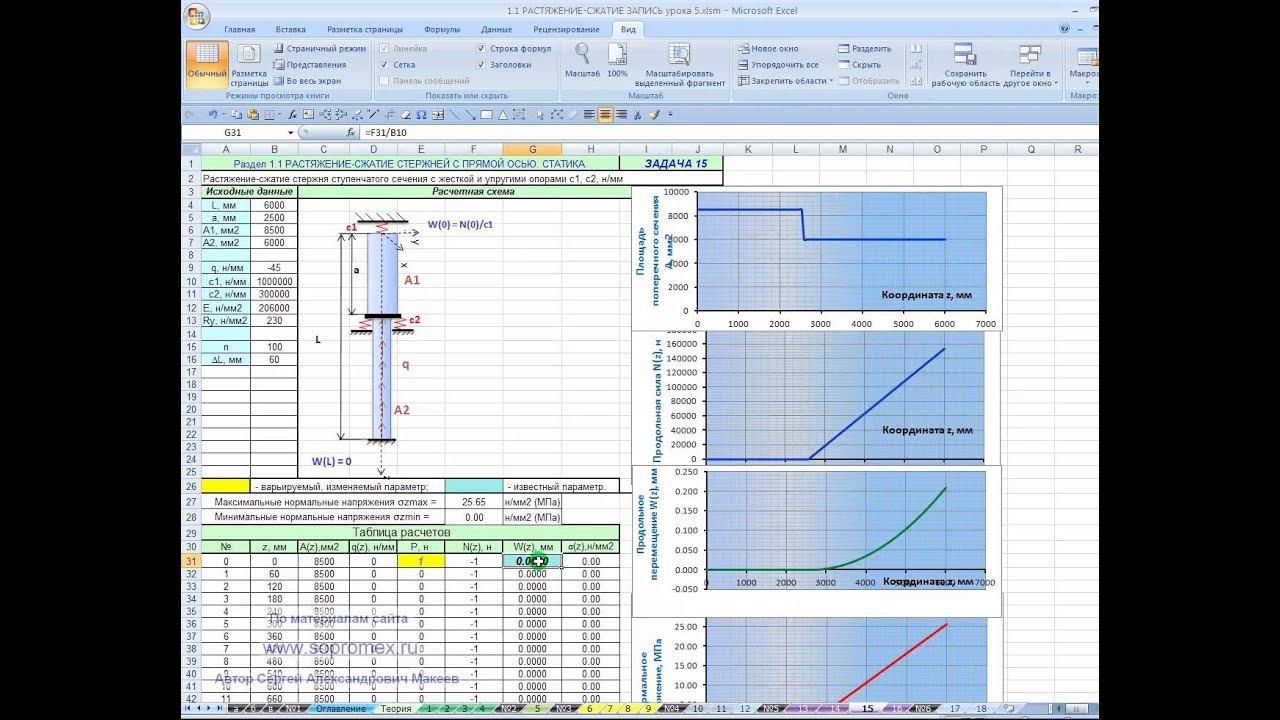The height and width of the screenshot is (720, 1280).
Task: Switch to Обычный normal view mode
Action: [x=206, y=65]
